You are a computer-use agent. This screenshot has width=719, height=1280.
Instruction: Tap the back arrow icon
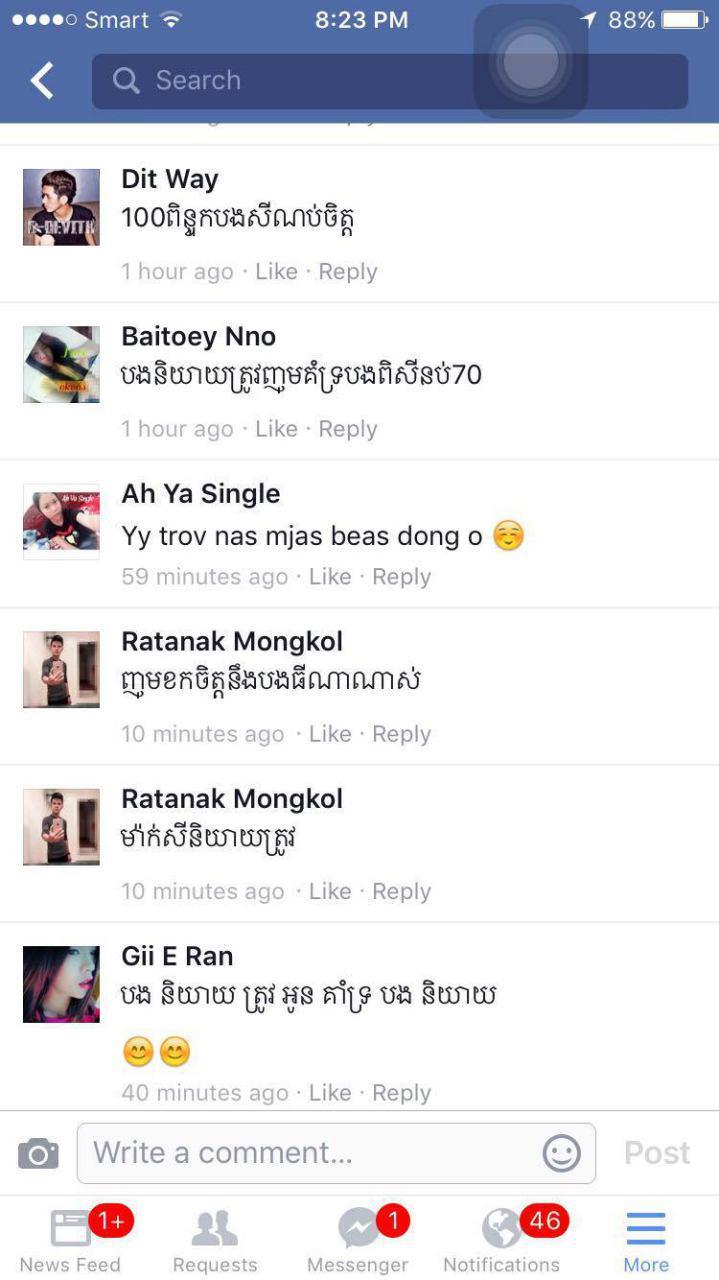pyautogui.click(x=42, y=81)
